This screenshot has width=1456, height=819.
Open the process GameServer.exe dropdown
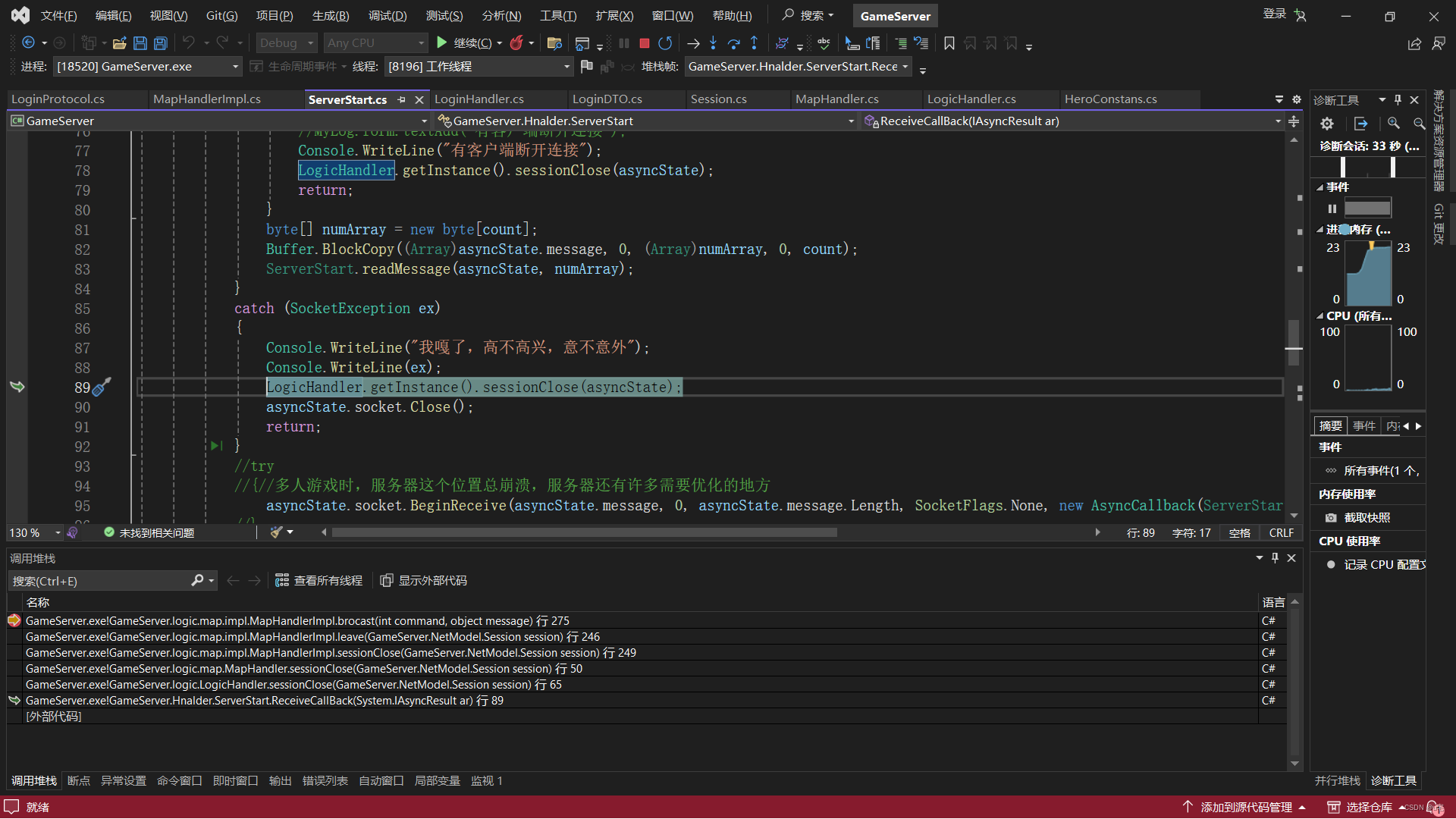pos(235,67)
